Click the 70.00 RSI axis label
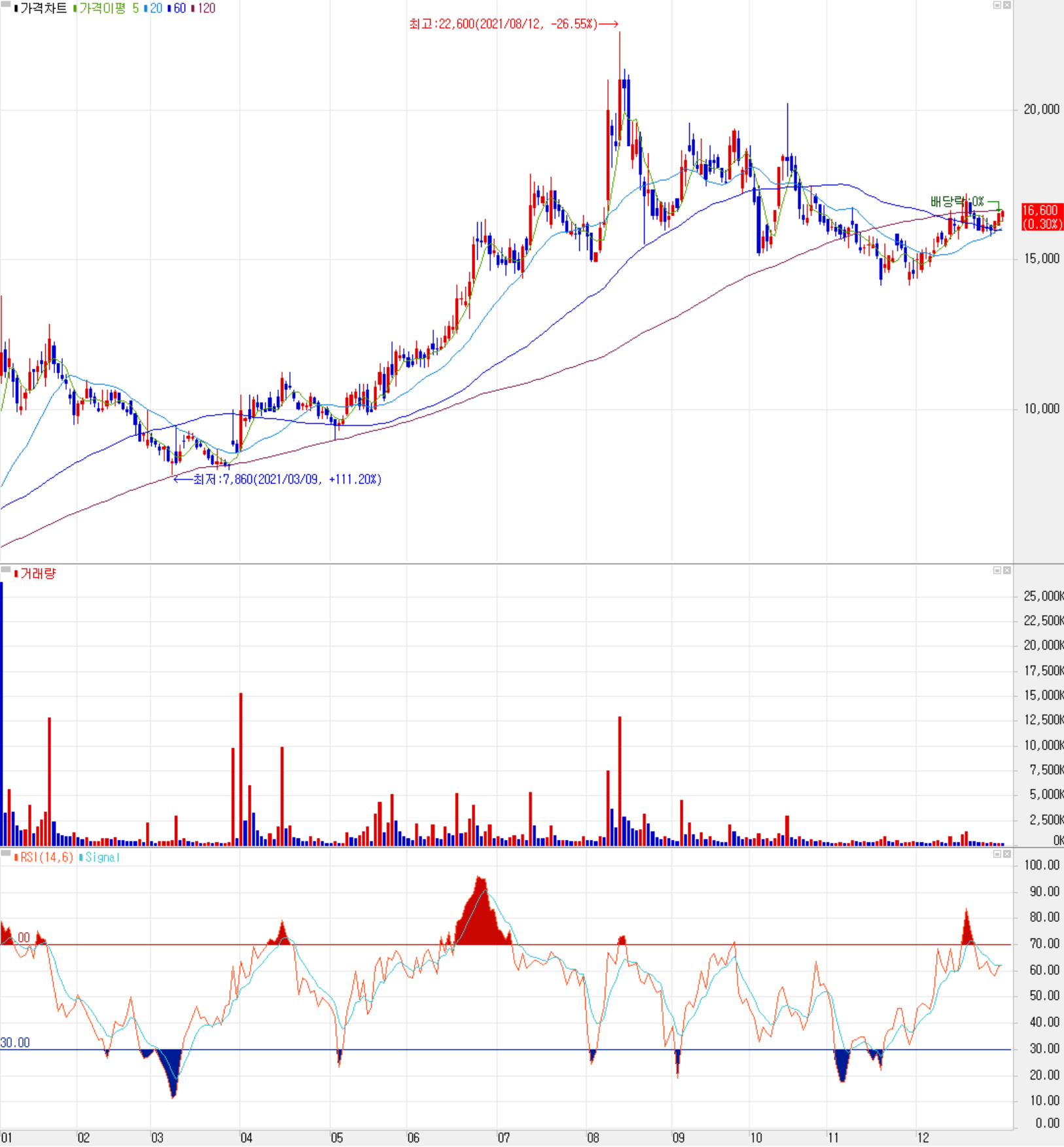Screen dimensions: 1064x1147 click(x=1044, y=944)
